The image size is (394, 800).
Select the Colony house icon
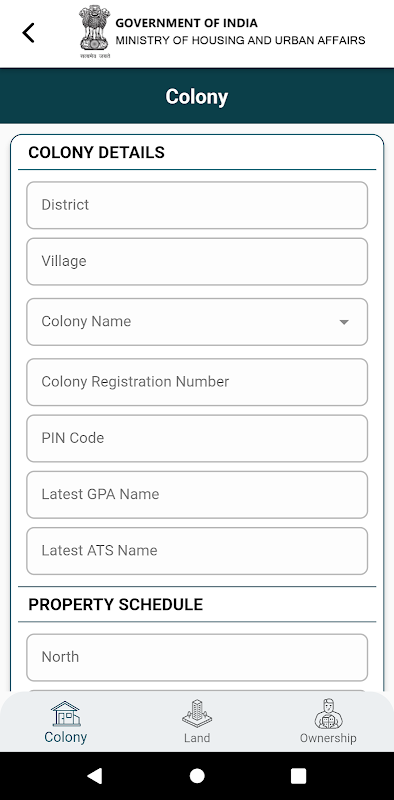pyautogui.click(x=65, y=714)
